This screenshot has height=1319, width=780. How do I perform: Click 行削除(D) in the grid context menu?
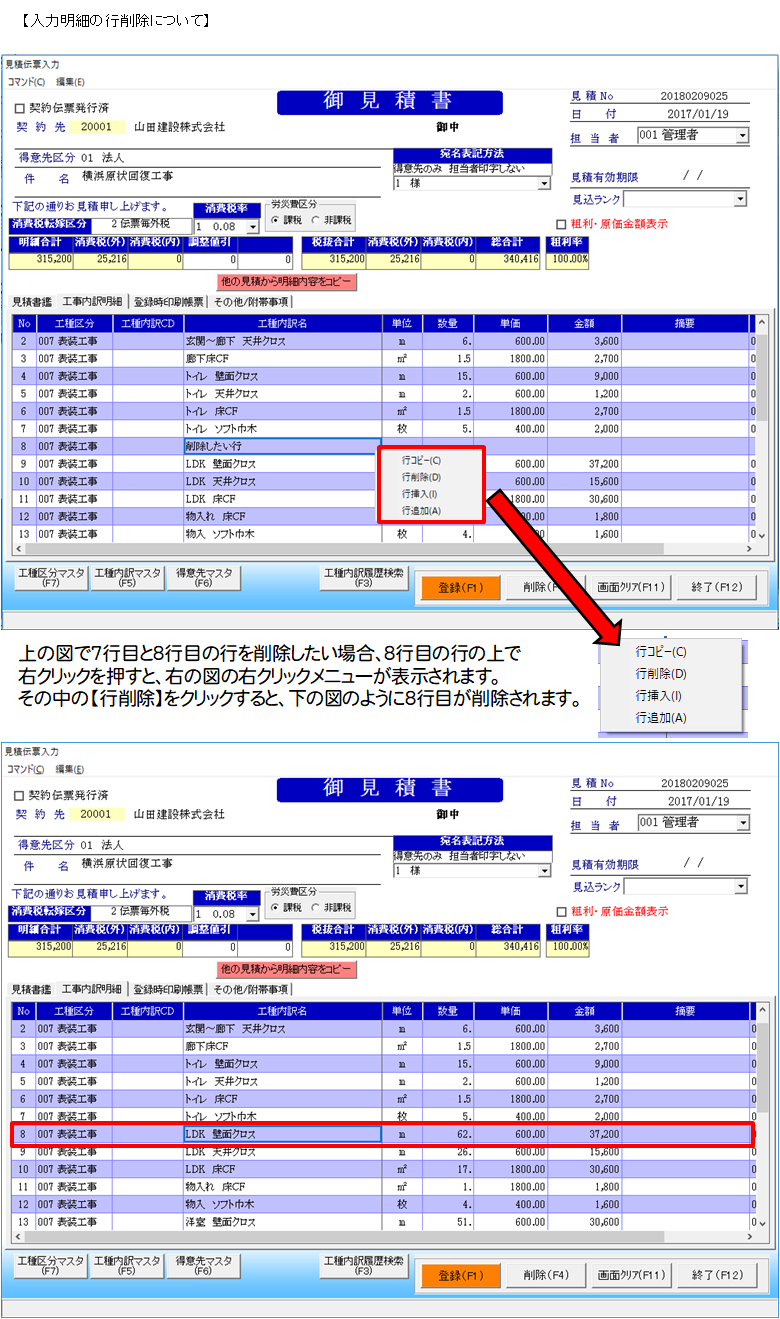pos(421,477)
